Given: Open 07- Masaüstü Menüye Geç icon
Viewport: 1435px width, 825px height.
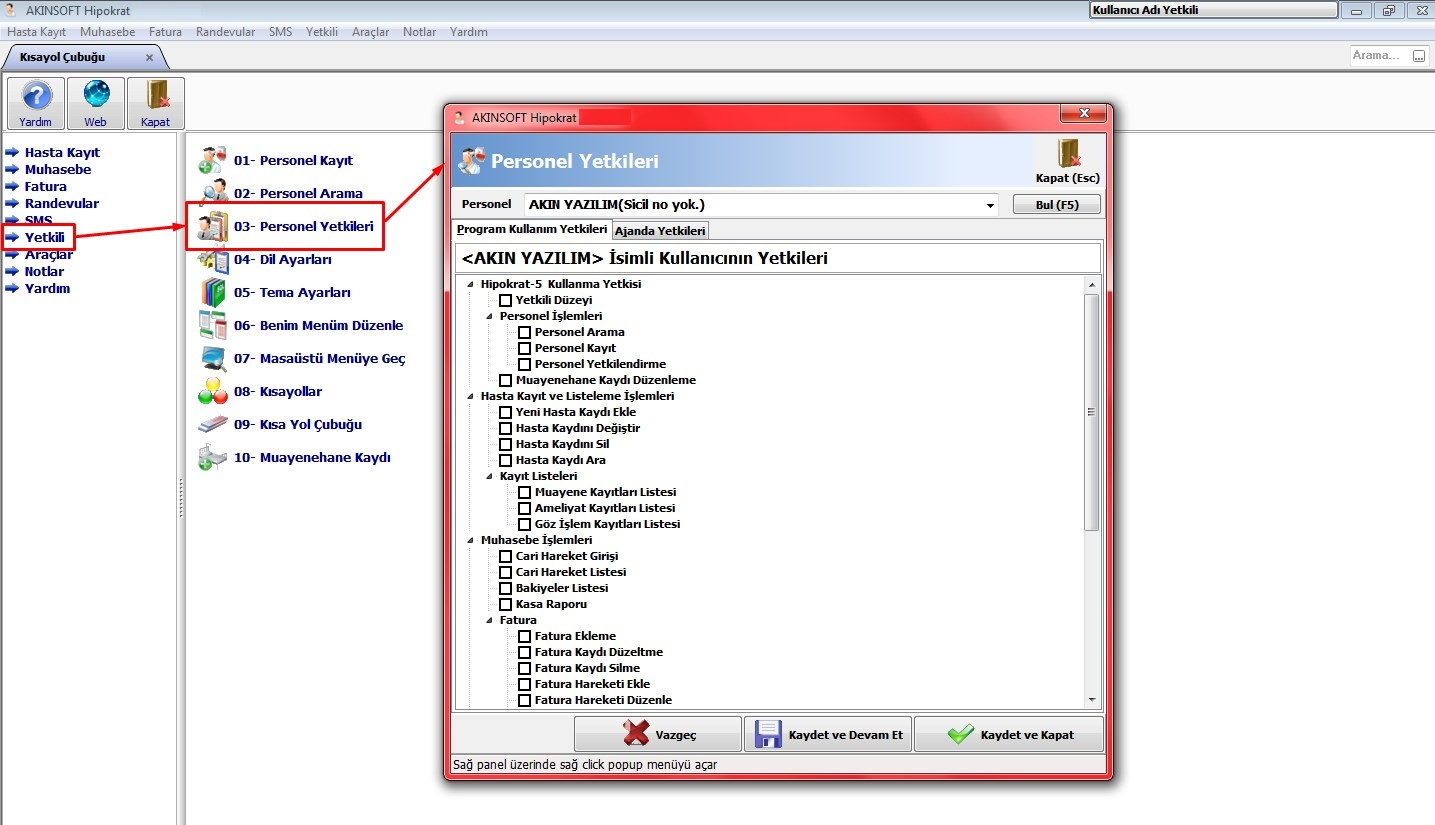Looking at the screenshot, I should click(213, 359).
